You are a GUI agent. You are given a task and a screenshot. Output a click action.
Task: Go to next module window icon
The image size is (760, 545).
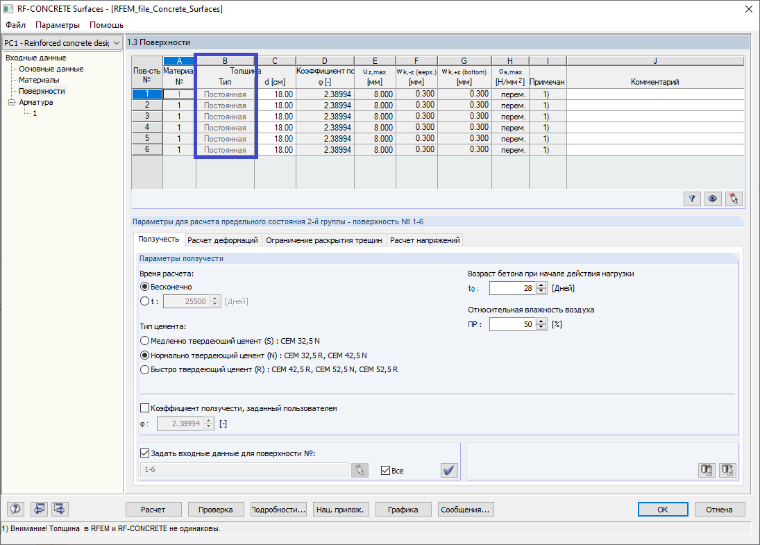click(60, 509)
